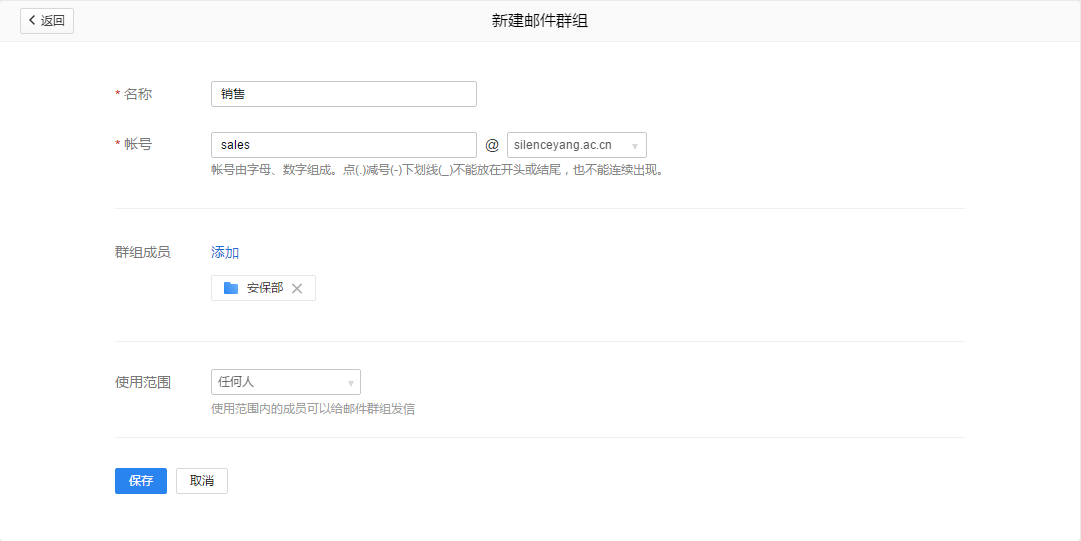Click the 帐号 field label

pyautogui.click(x=137, y=144)
